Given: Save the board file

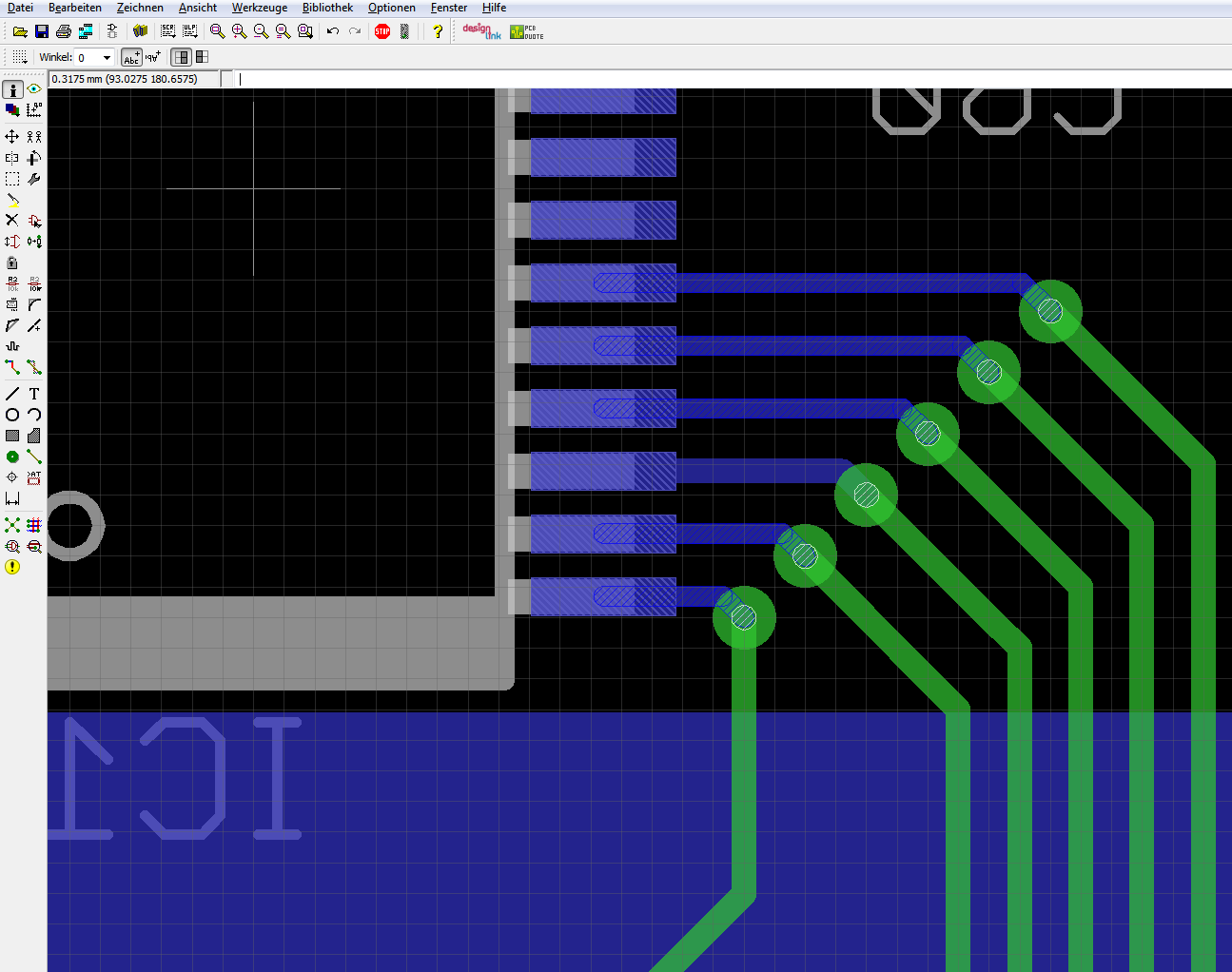Looking at the screenshot, I should pyautogui.click(x=42, y=31).
